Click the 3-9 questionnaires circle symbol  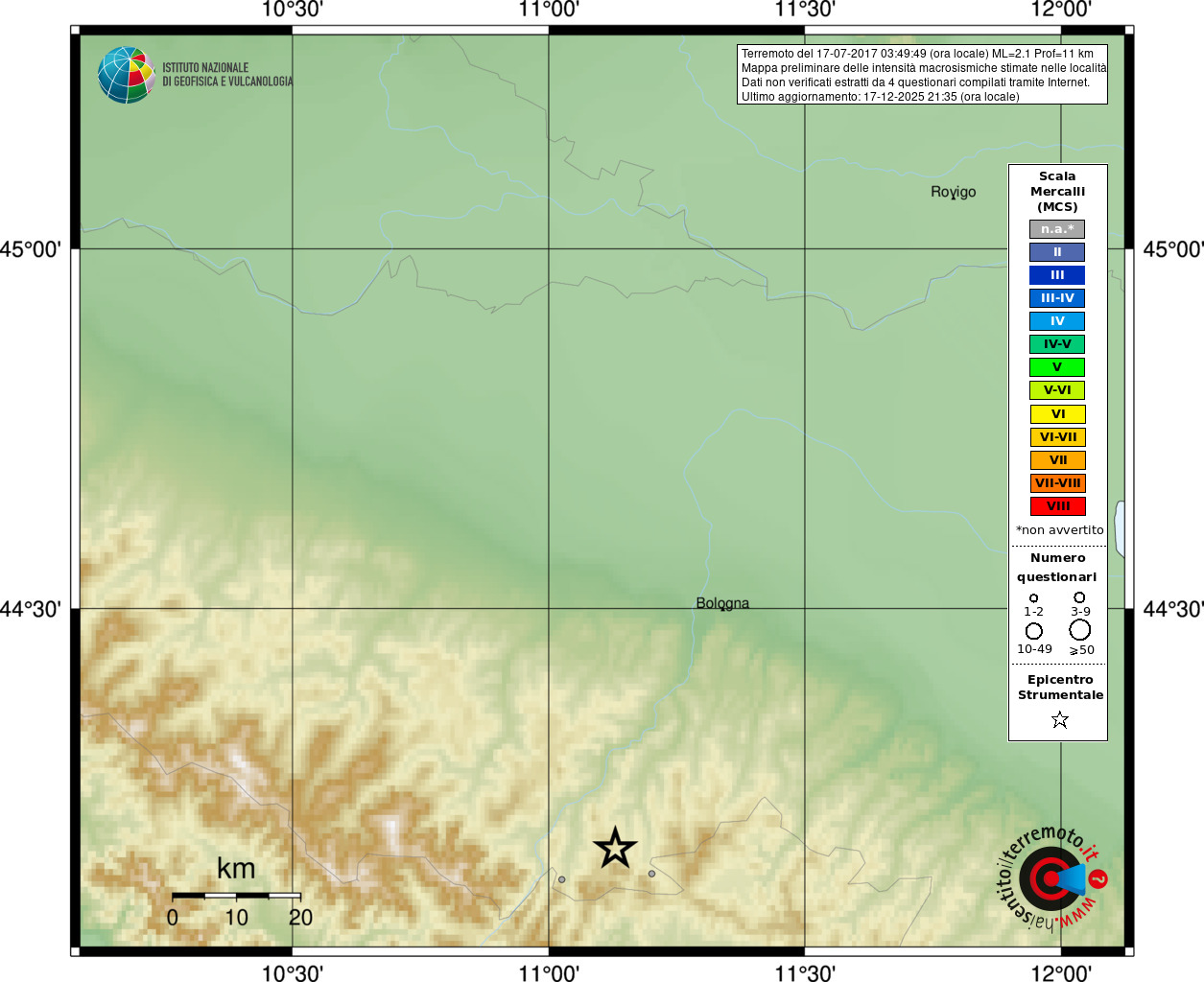[1079, 597]
